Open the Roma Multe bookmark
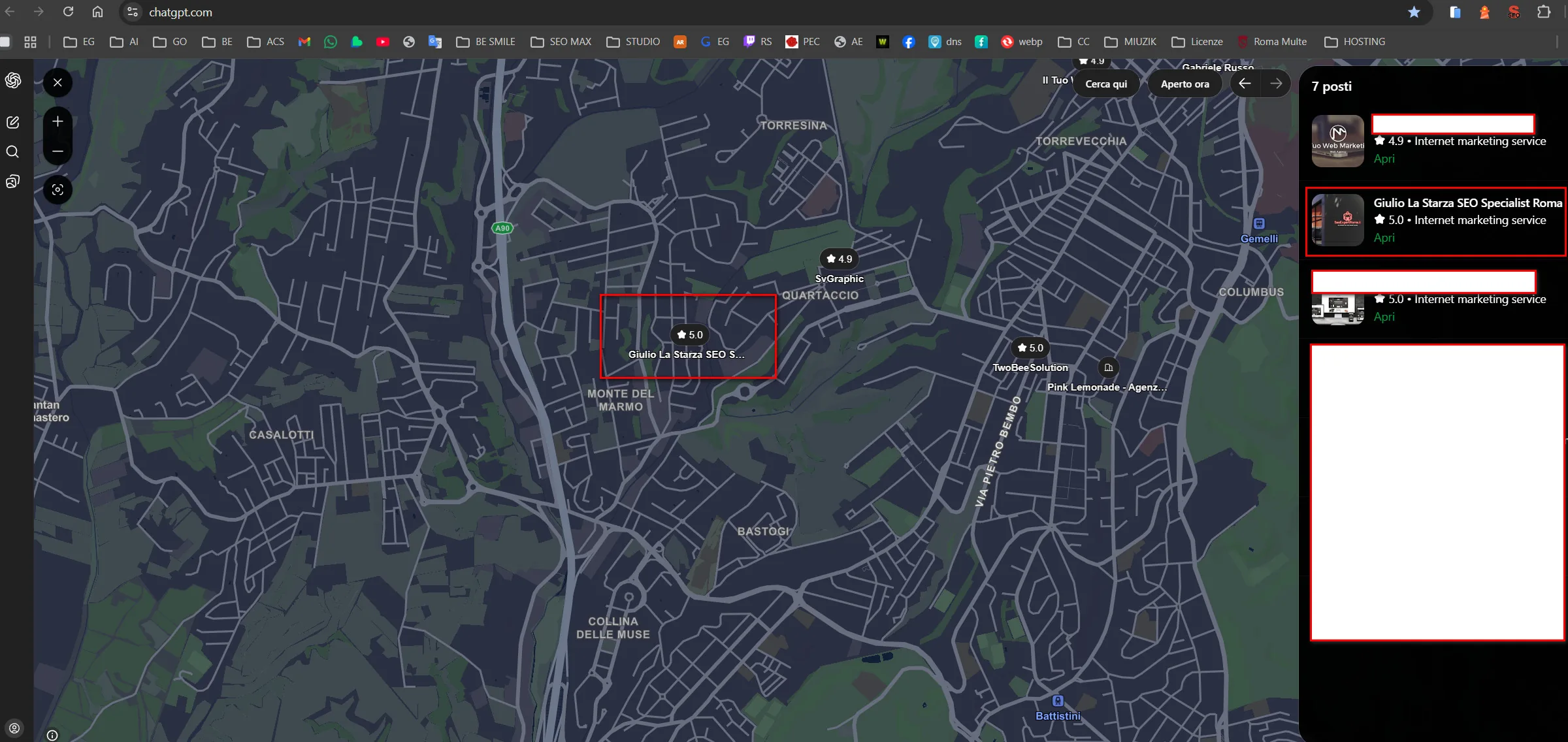The width and height of the screenshot is (1568, 742). pyautogui.click(x=1272, y=42)
